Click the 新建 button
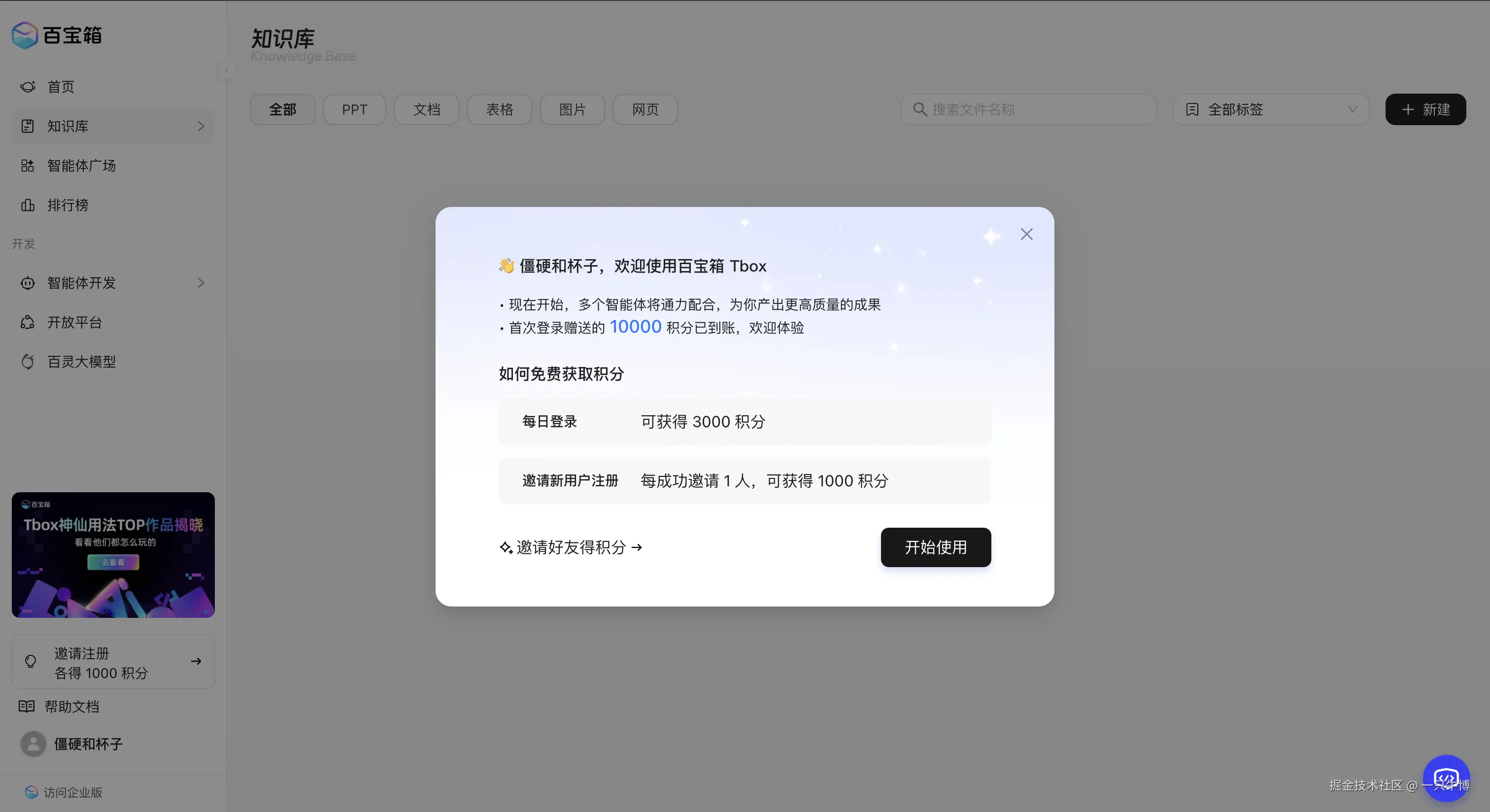 coord(1425,109)
